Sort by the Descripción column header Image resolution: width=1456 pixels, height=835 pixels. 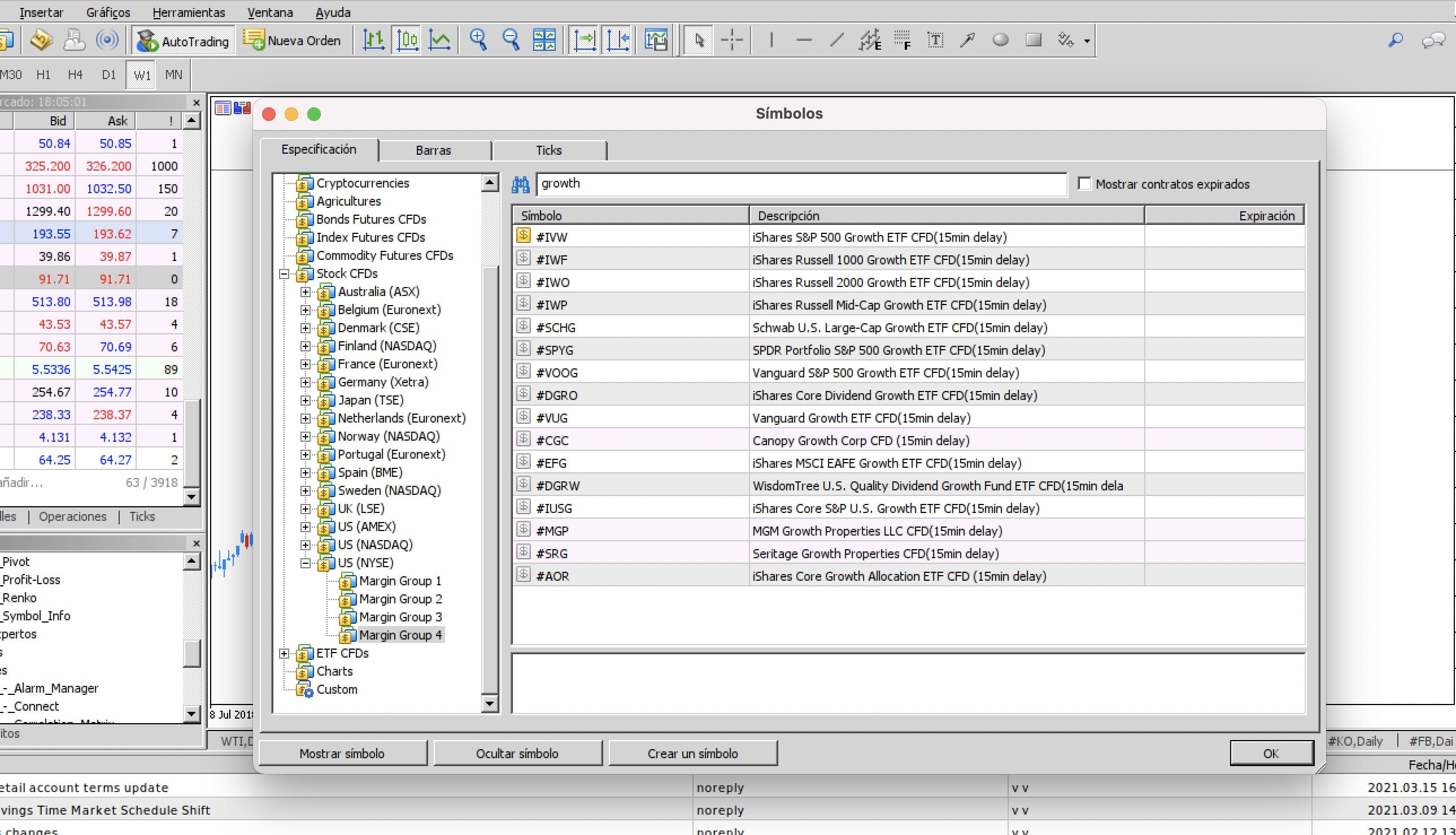pos(947,216)
